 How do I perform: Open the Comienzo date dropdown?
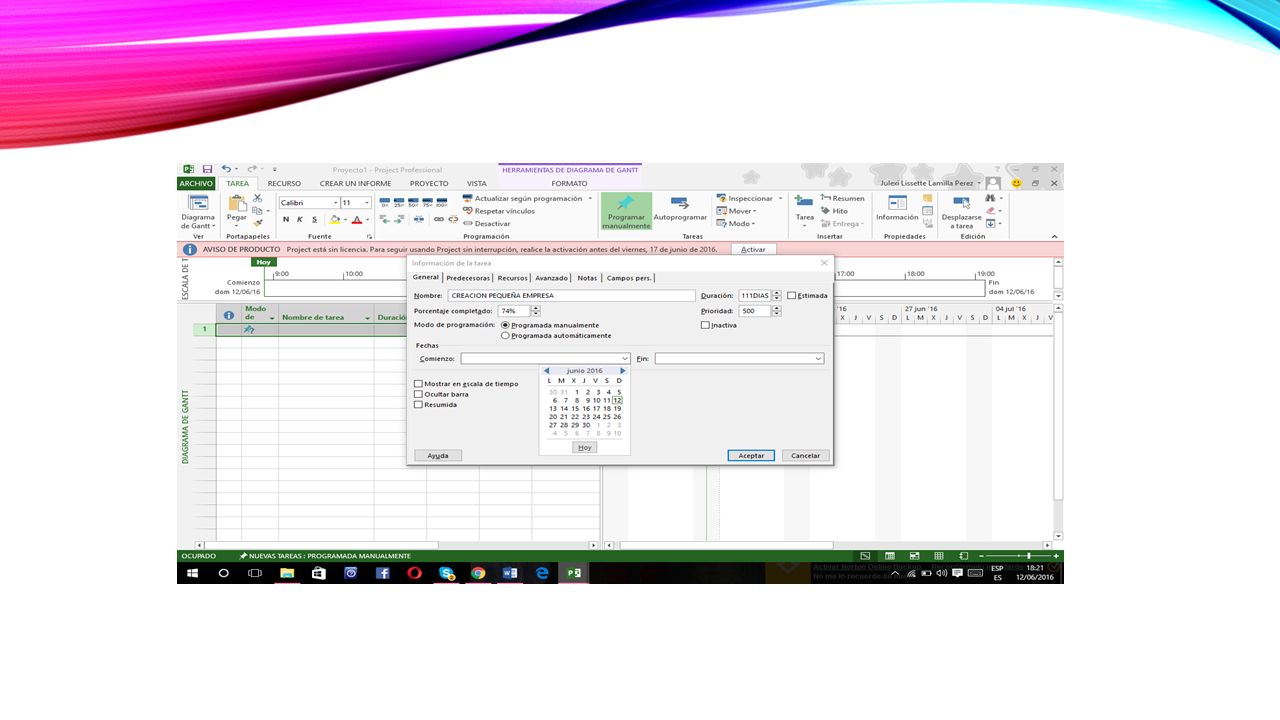pos(625,358)
